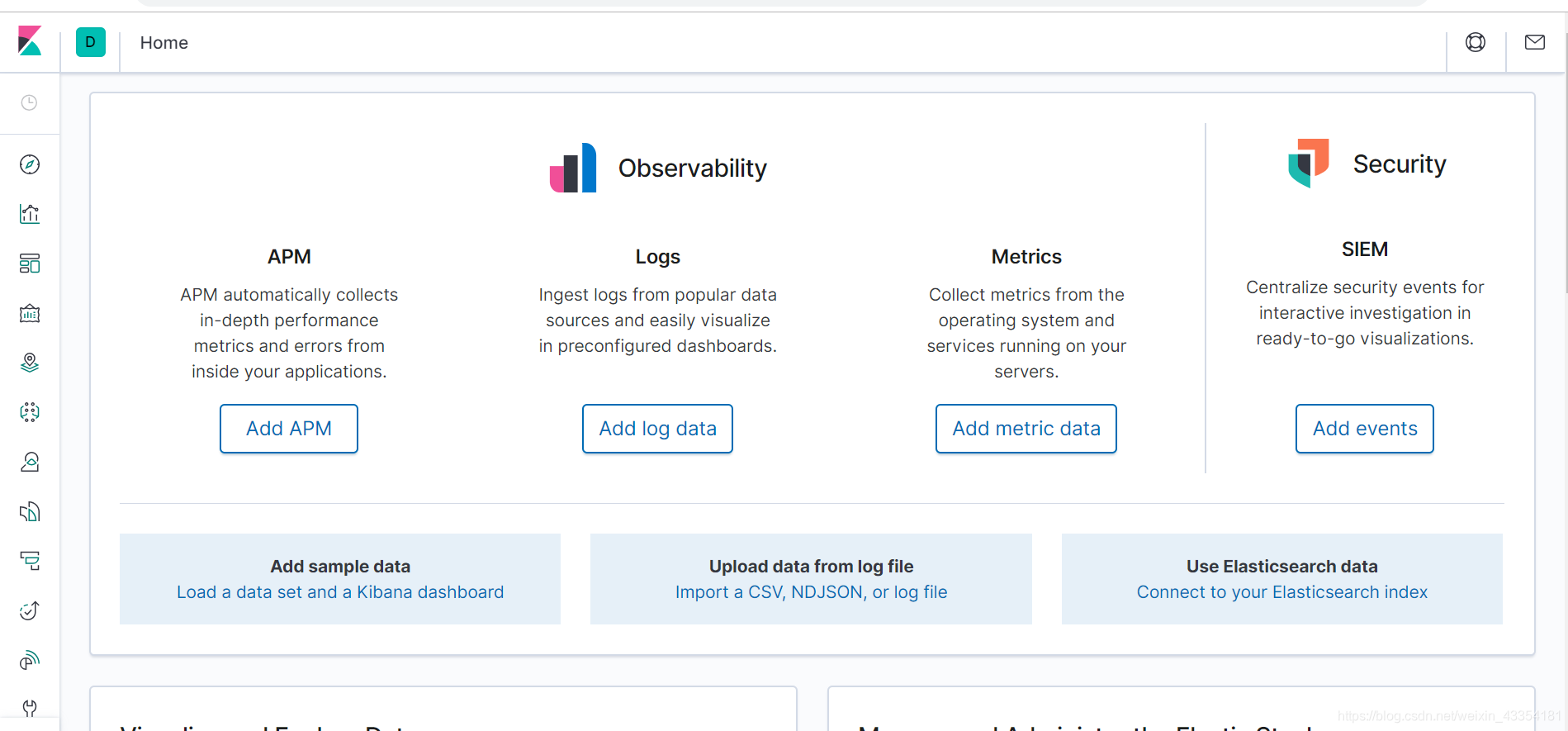This screenshot has width=1568, height=731.
Task: Click the Add log data button
Action: [657, 429]
